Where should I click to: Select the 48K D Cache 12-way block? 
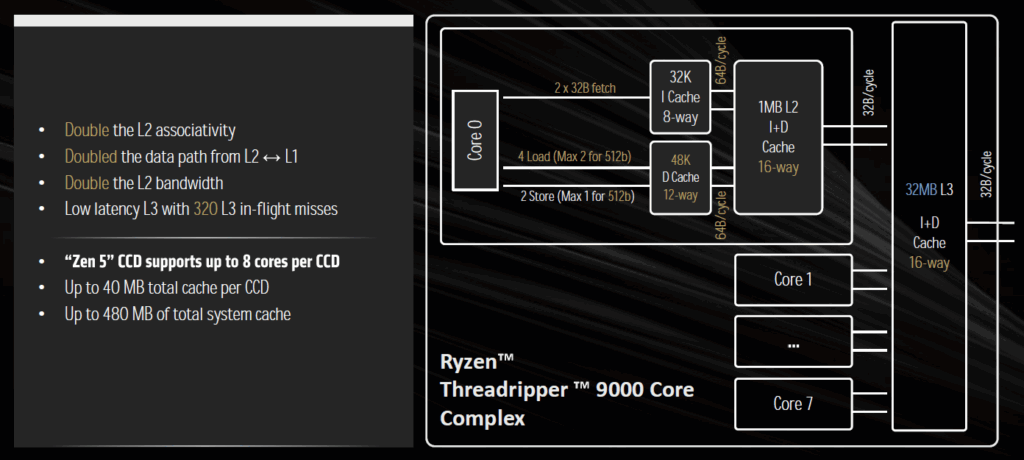coord(680,177)
